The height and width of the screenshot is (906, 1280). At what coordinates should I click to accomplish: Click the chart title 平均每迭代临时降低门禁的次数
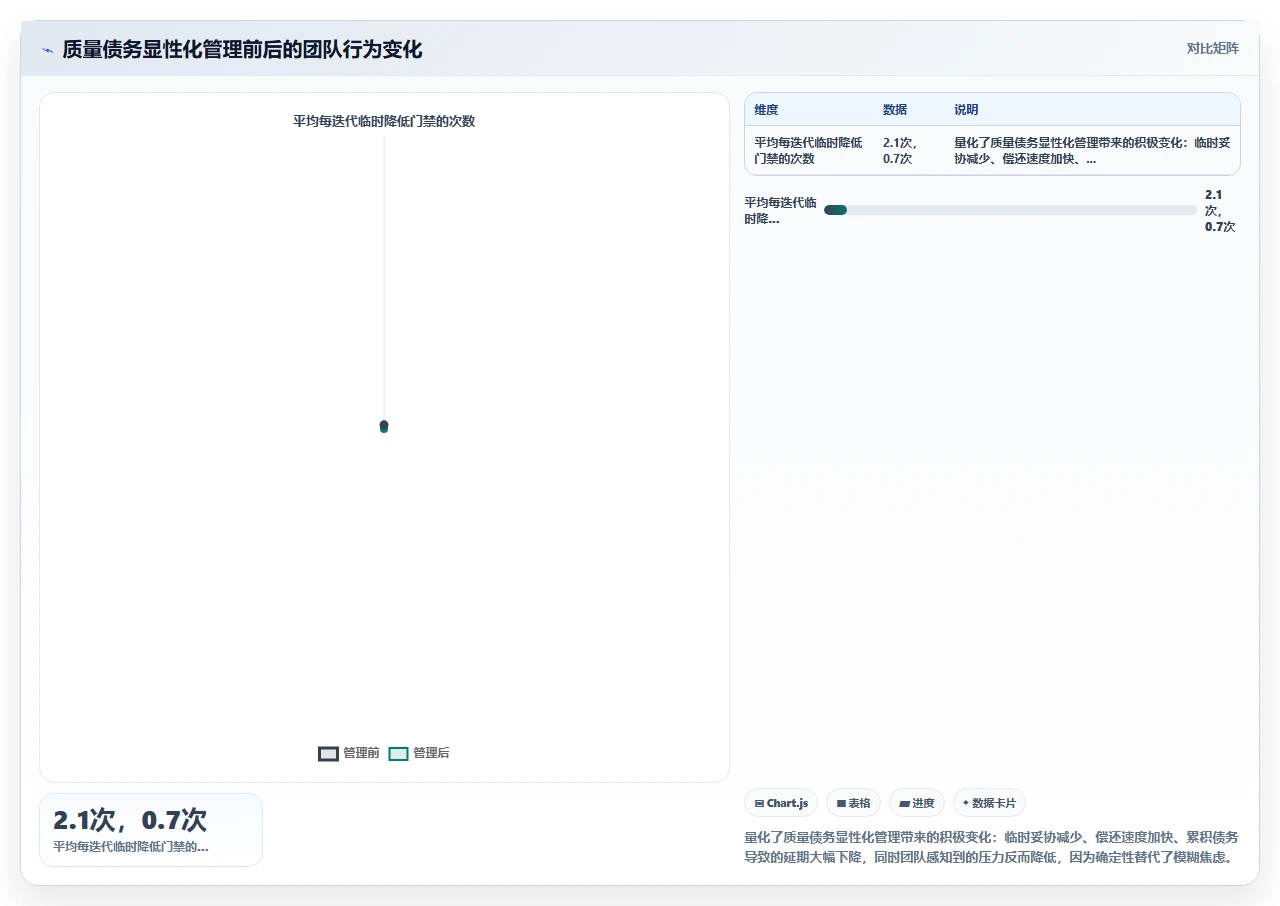click(x=384, y=121)
